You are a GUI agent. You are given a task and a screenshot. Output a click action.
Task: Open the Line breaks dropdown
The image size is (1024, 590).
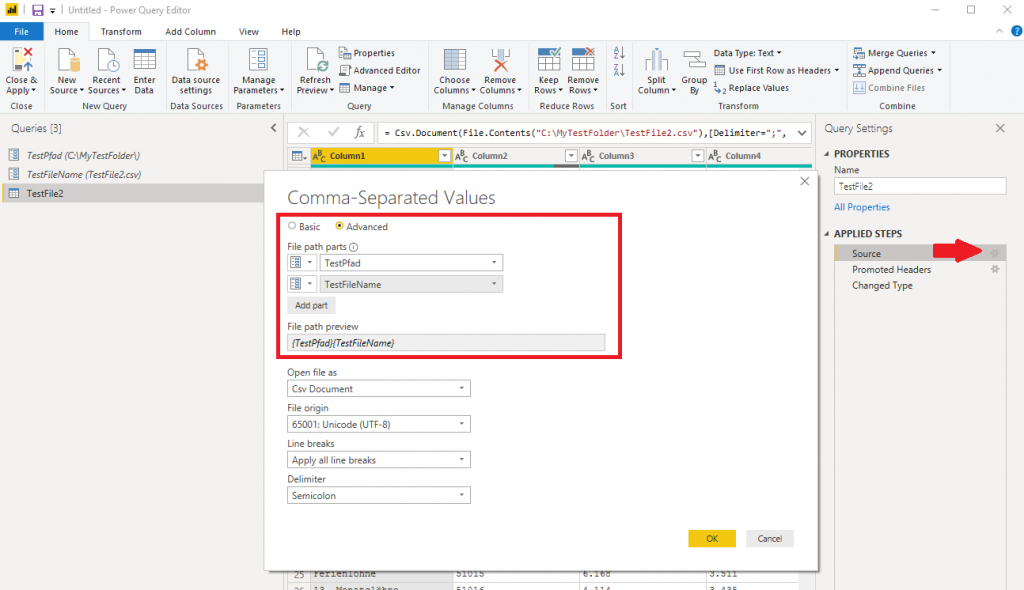point(379,460)
